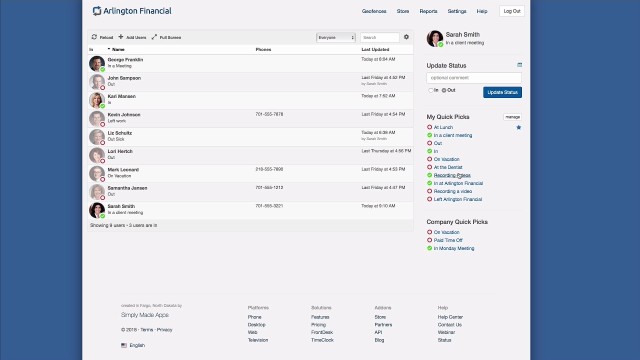Image resolution: width=640 pixels, height=360 pixels.
Task: Sort table by Name column header
Action: tap(118, 49)
